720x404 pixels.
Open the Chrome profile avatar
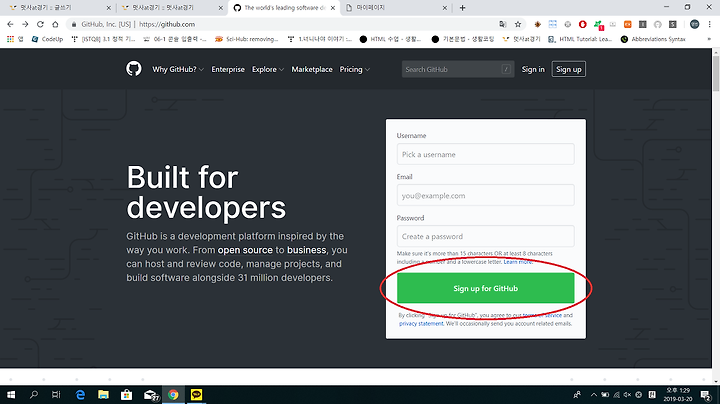(x=695, y=24)
